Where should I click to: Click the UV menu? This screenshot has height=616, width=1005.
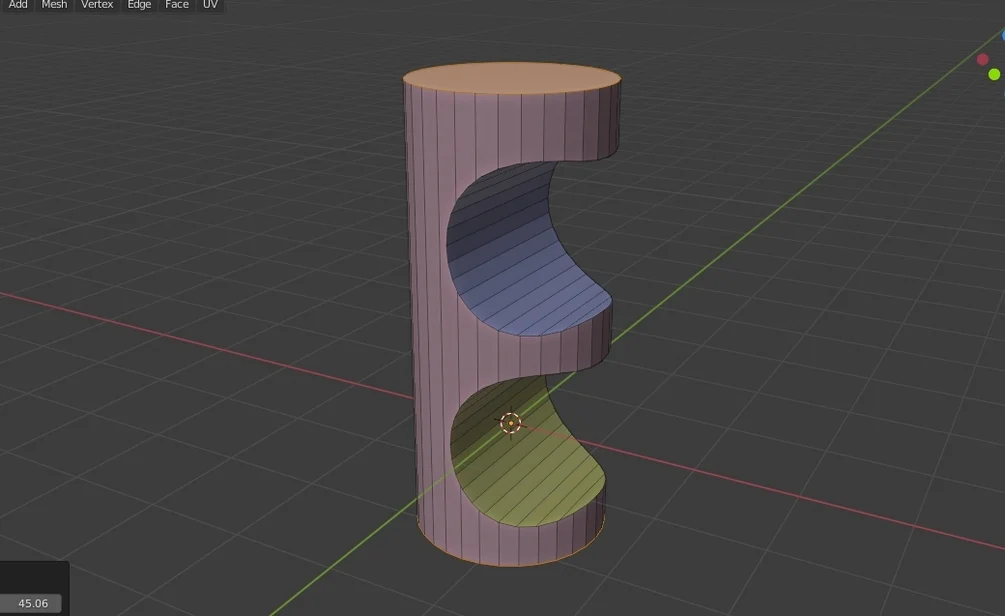click(x=210, y=5)
